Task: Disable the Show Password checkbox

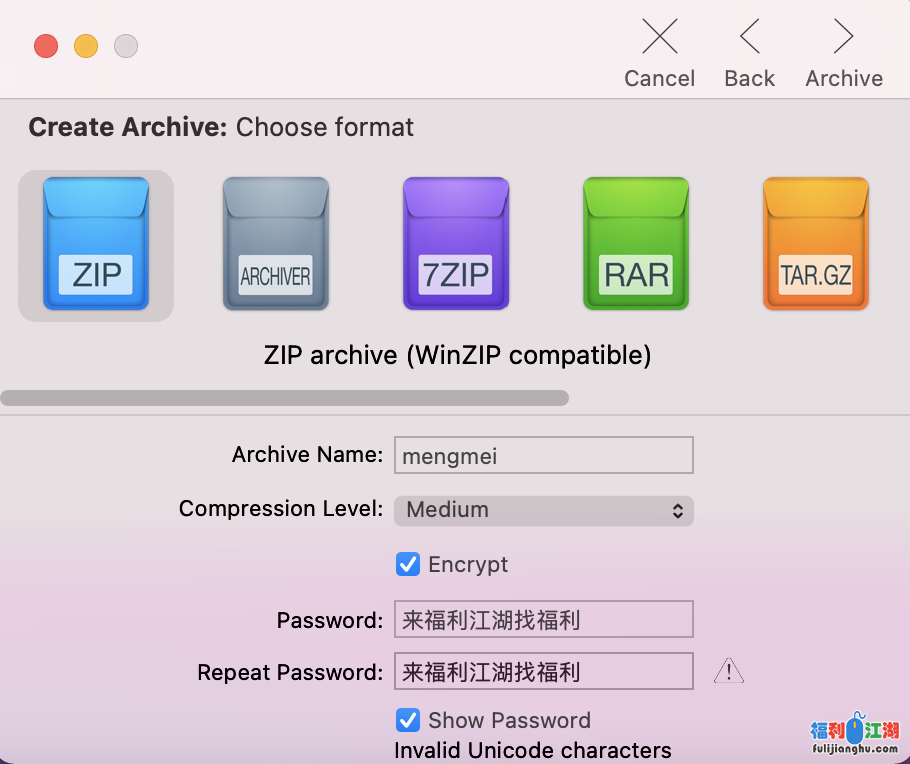Action: coord(408,720)
